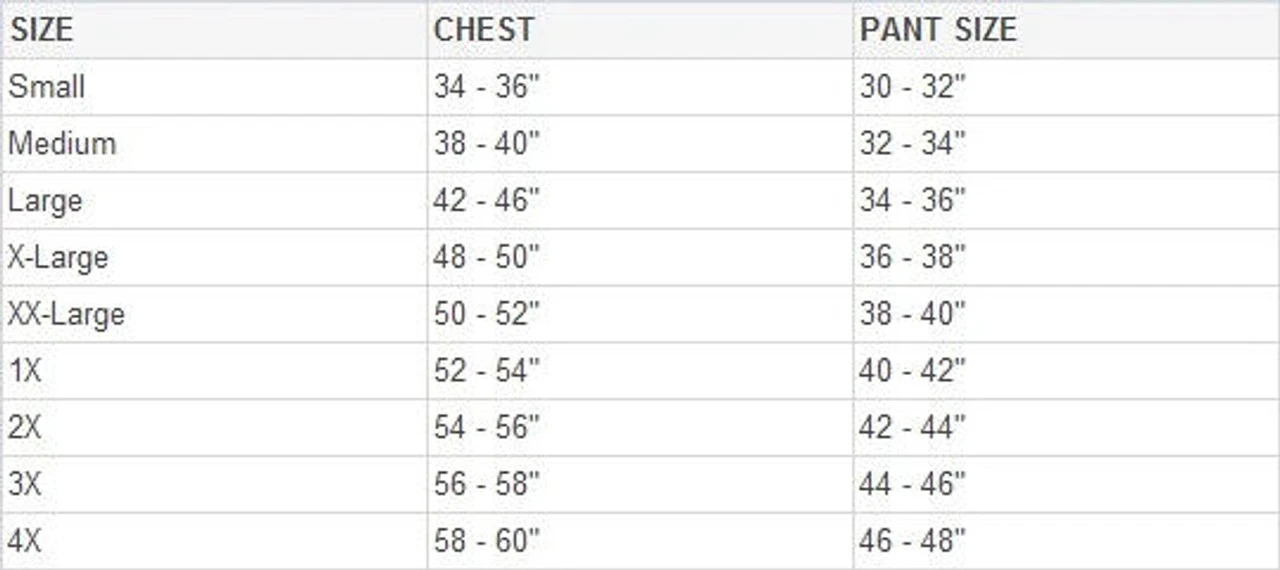Click the CHEST column header
The width and height of the screenshot is (1280, 570).
click(x=483, y=30)
